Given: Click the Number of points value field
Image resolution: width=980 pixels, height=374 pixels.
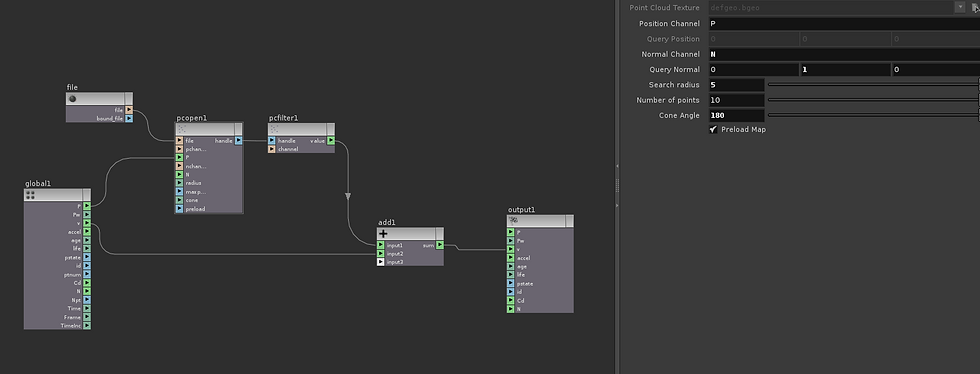Looking at the screenshot, I should 736,100.
